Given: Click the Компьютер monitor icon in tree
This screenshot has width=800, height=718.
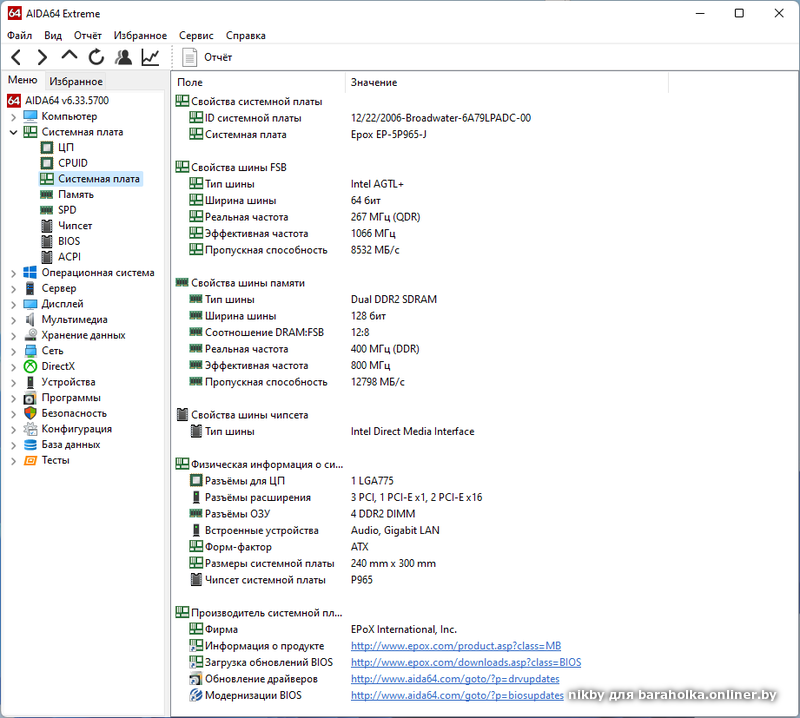Looking at the screenshot, I should (31, 116).
